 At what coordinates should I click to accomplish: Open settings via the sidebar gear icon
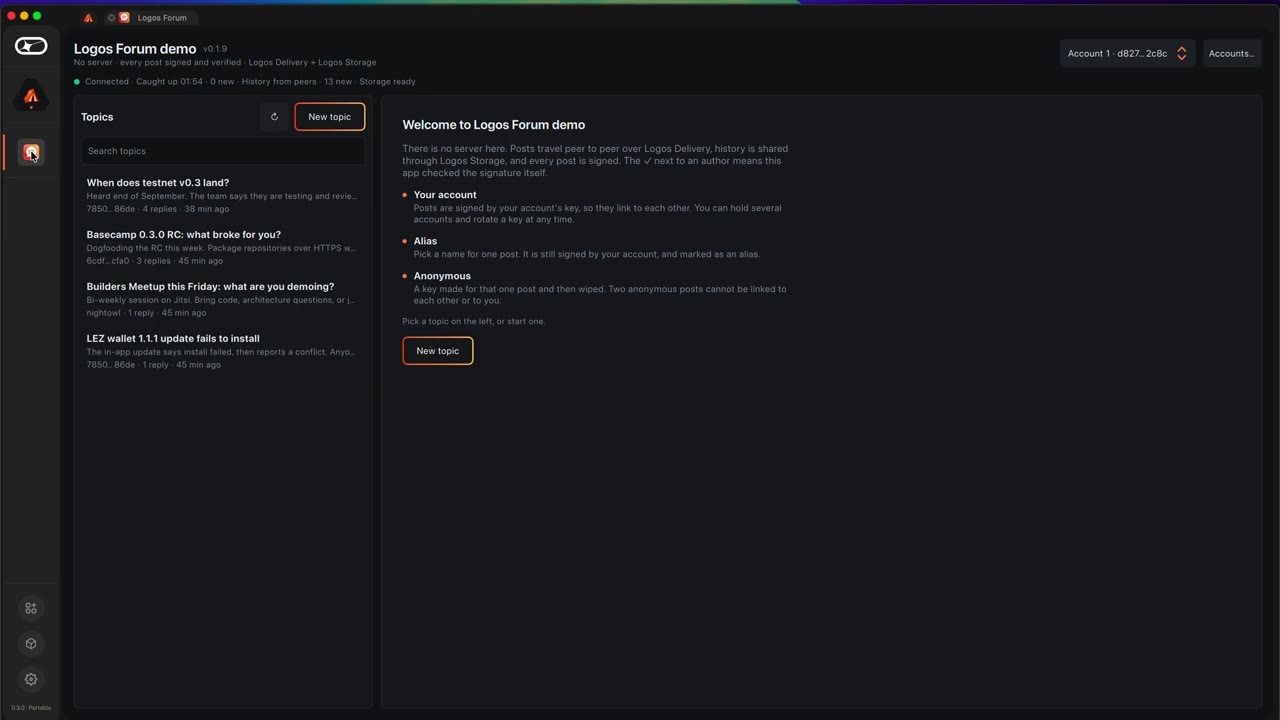pyautogui.click(x=31, y=679)
